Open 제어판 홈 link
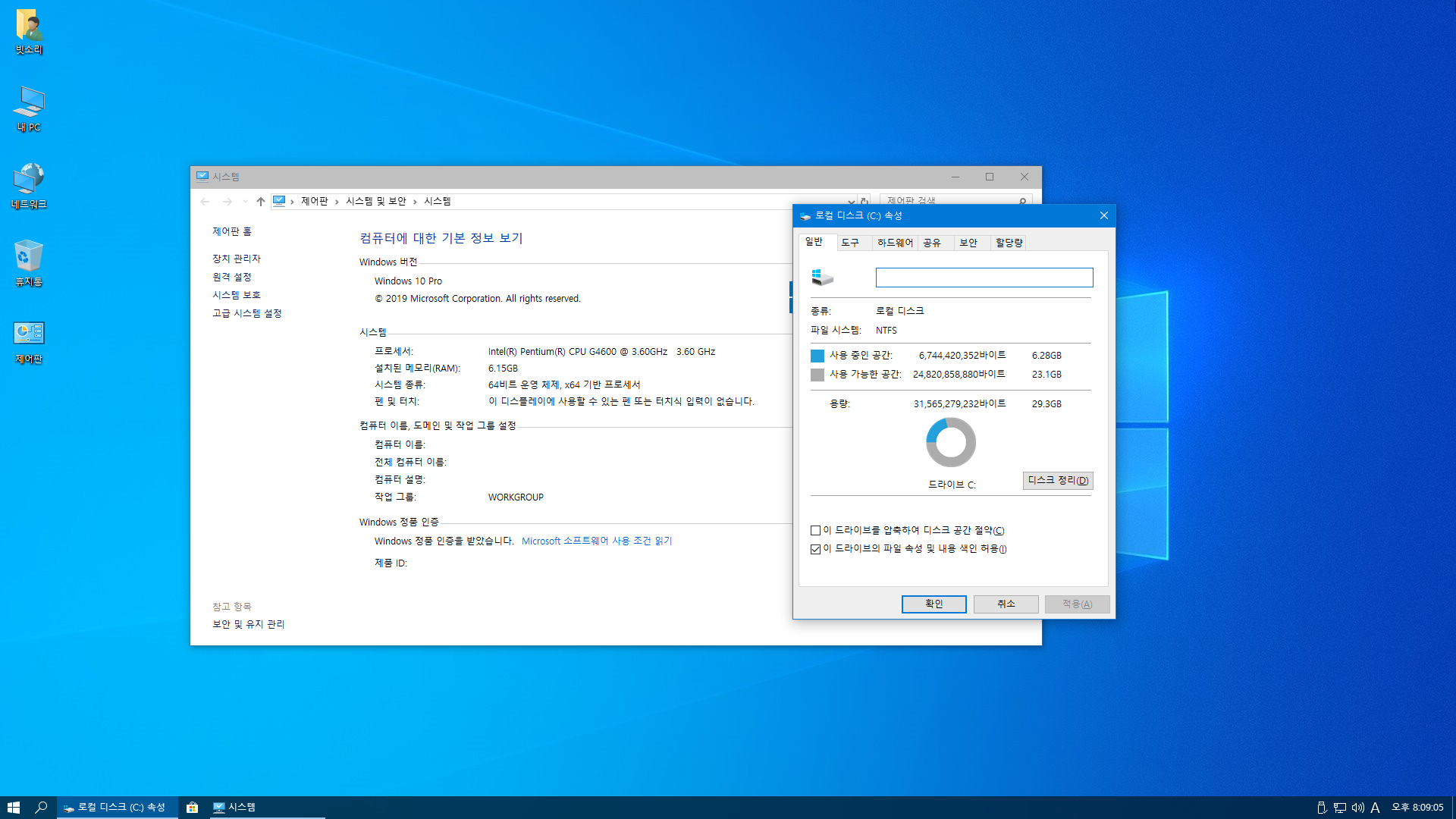Image resolution: width=1456 pixels, height=819 pixels. click(231, 231)
